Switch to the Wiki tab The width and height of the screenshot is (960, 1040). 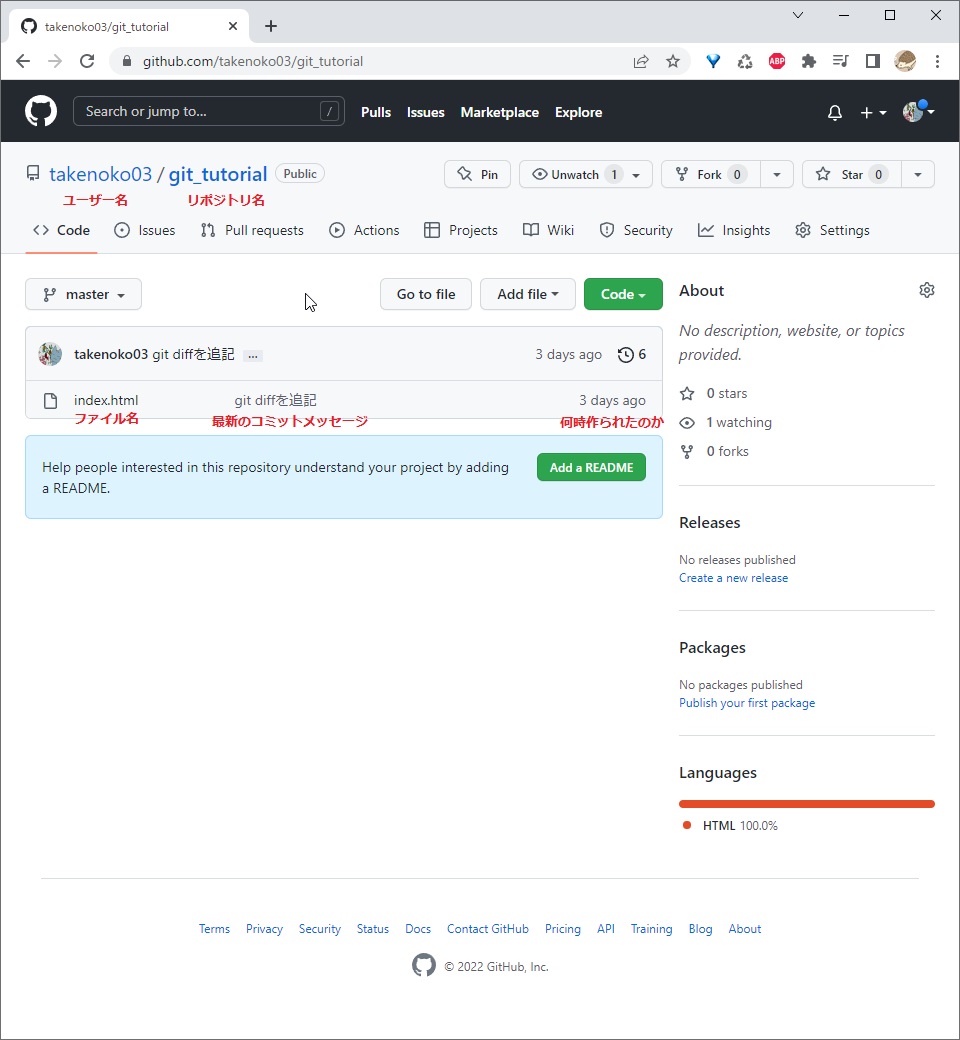[x=548, y=230]
